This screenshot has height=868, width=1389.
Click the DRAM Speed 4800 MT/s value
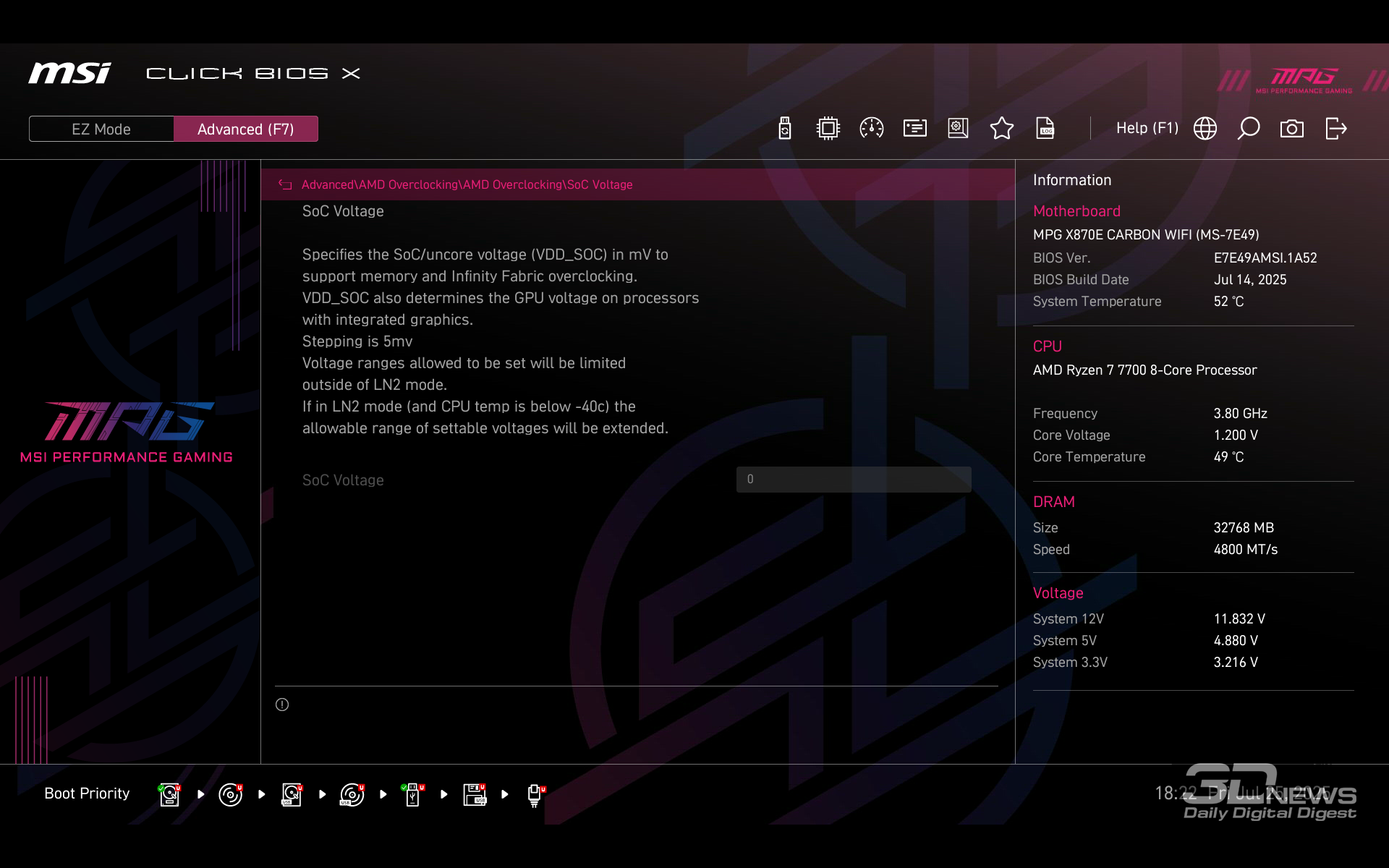1246,550
